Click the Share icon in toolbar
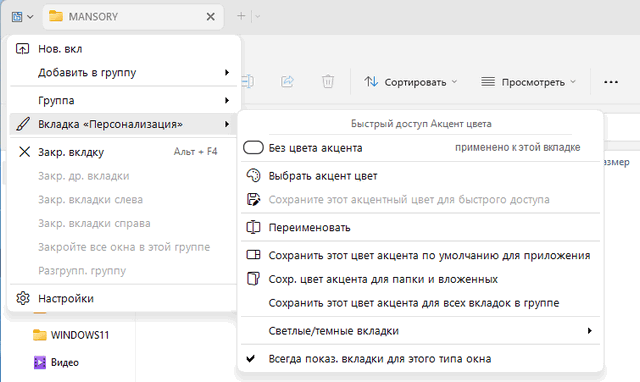Image resolution: width=640 pixels, height=382 pixels. coord(287,81)
